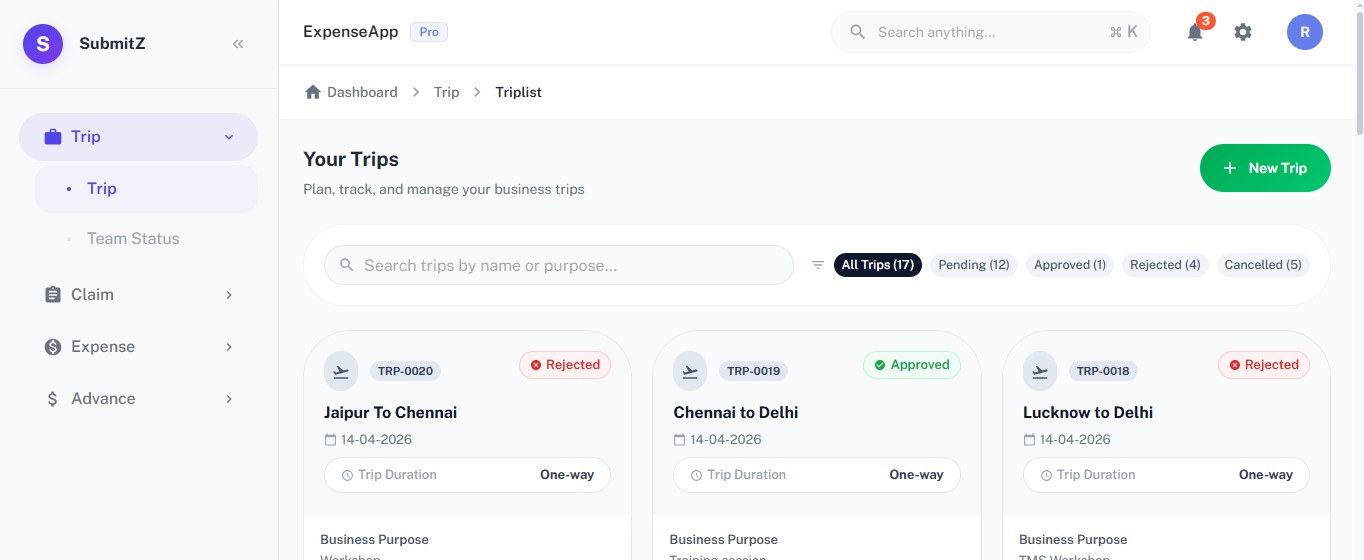The image size is (1364, 560).
Task: Collapse the Trip sidebar section
Action: click(x=138, y=137)
